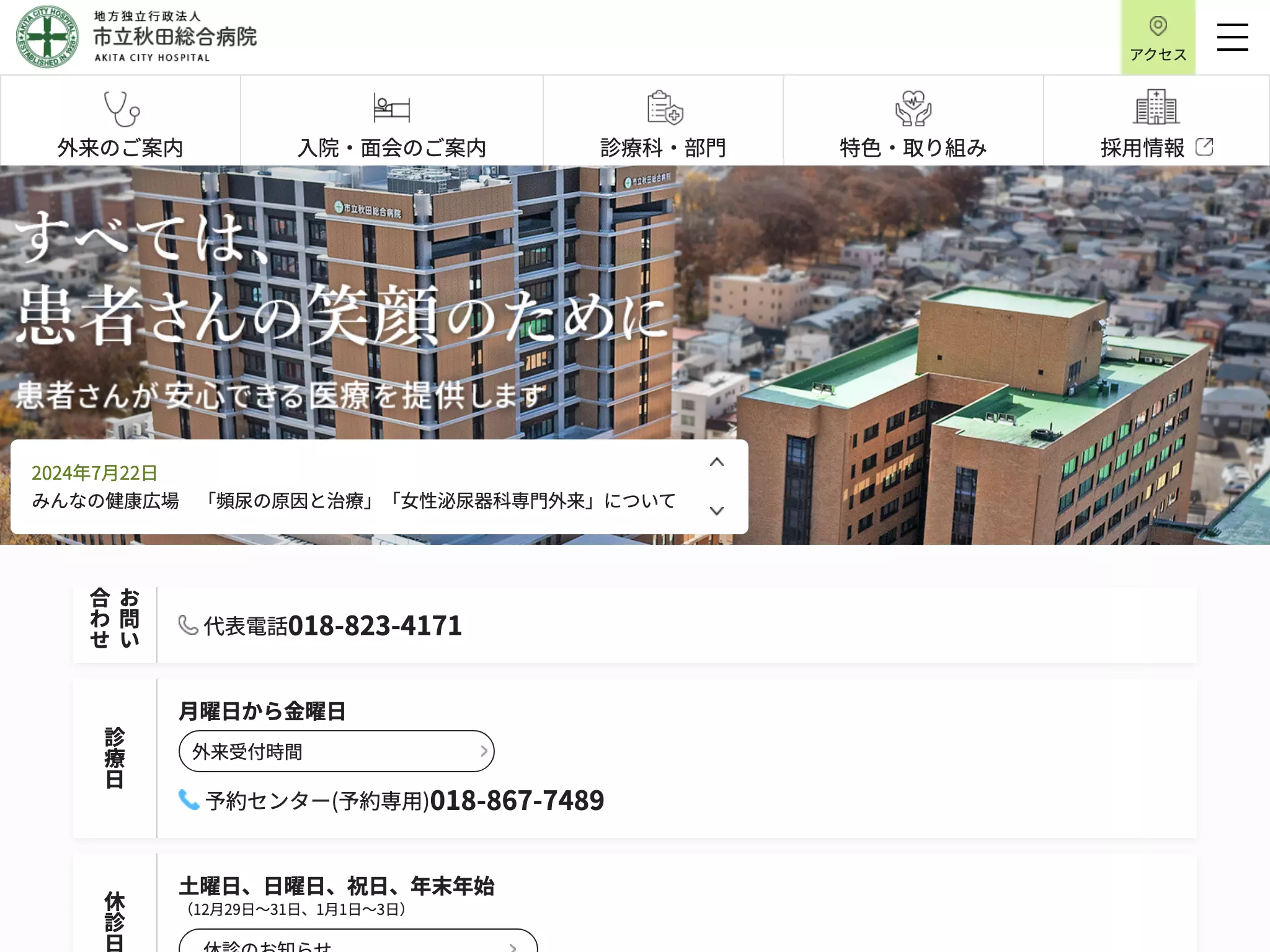Viewport: 1270px width, 952px height.
Task: Show next news with down chevron
Action: (x=717, y=511)
